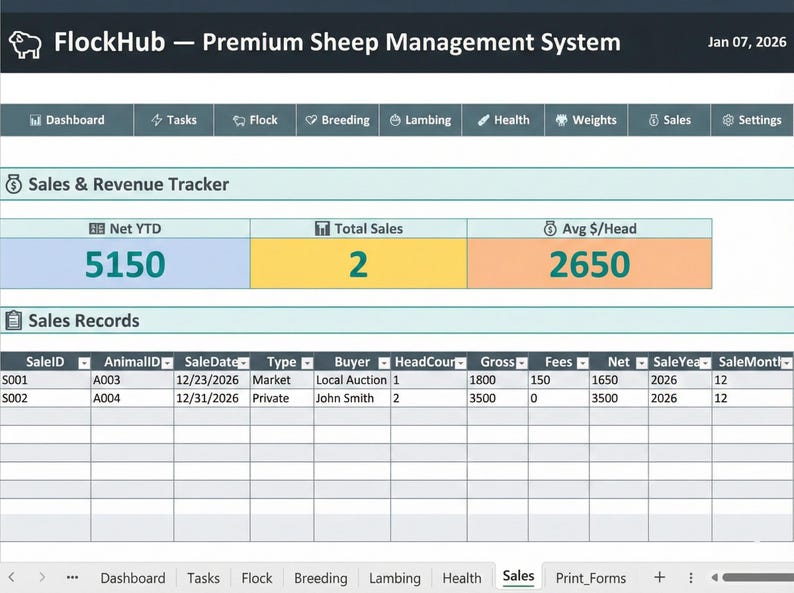This screenshot has height=593, width=794.
Task: Go to previous sheet tab arrow
Action: pos(12,577)
